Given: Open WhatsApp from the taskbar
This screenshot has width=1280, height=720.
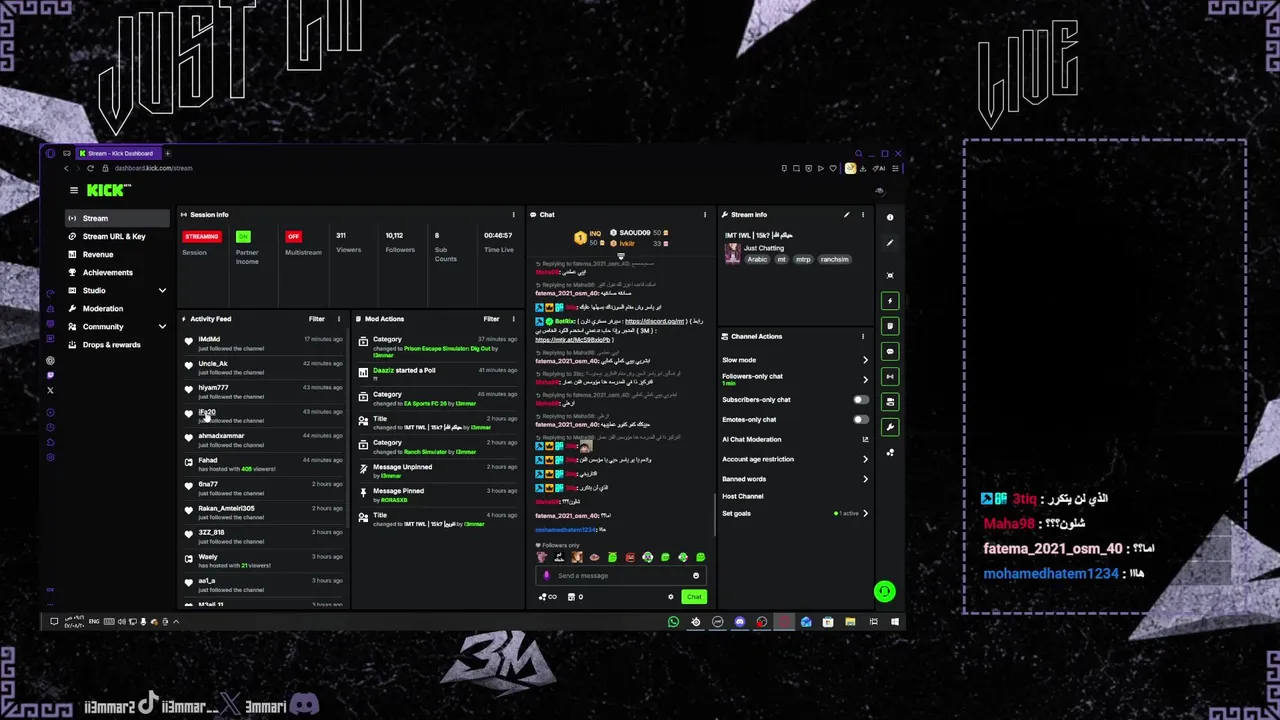Looking at the screenshot, I should coord(673,622).
